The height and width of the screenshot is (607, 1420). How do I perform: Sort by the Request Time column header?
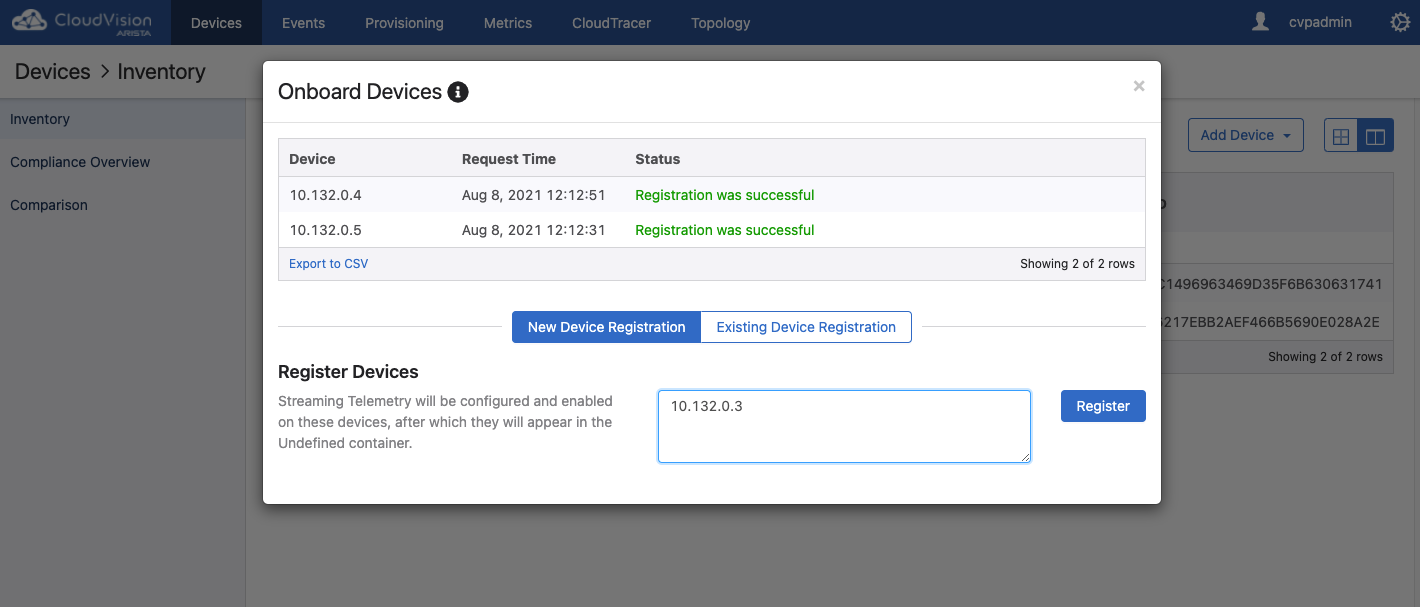(x=508, y=159)
